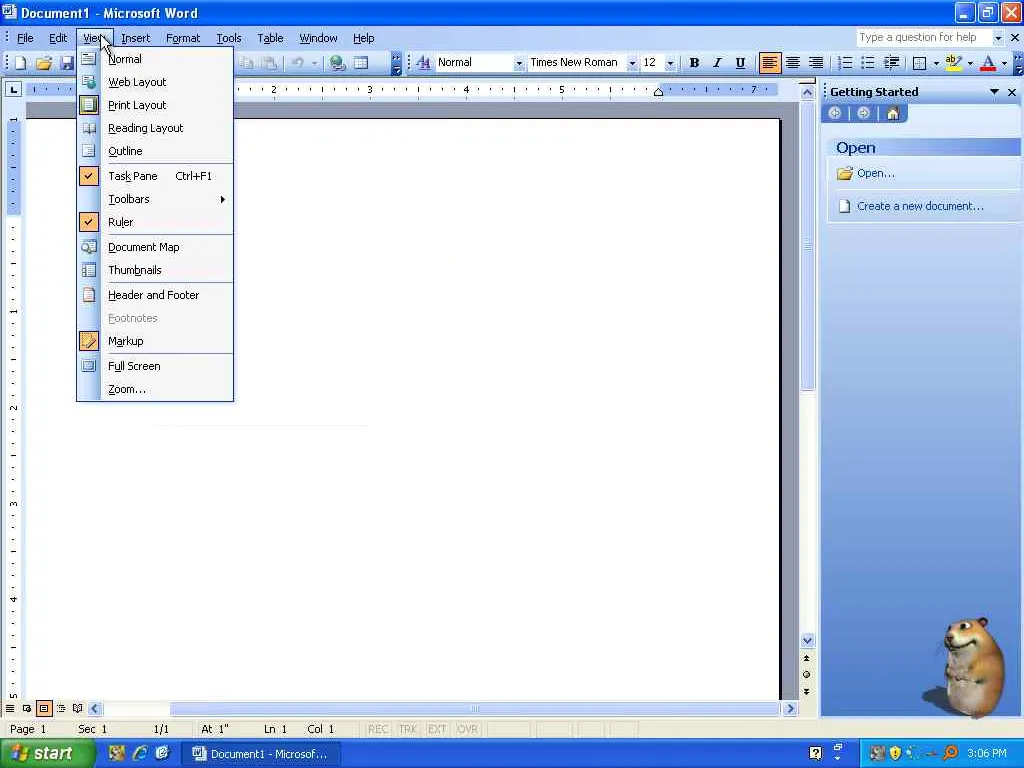Switch to Web Layout View bottom icon
Viewport: 1024px width, 768px height.
(27, 708)
